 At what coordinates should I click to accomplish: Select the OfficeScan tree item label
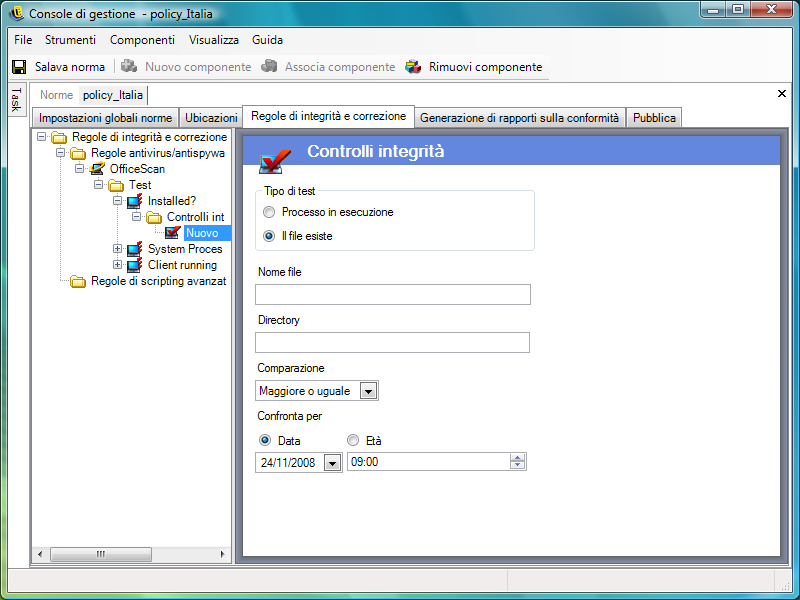(137, 169)
